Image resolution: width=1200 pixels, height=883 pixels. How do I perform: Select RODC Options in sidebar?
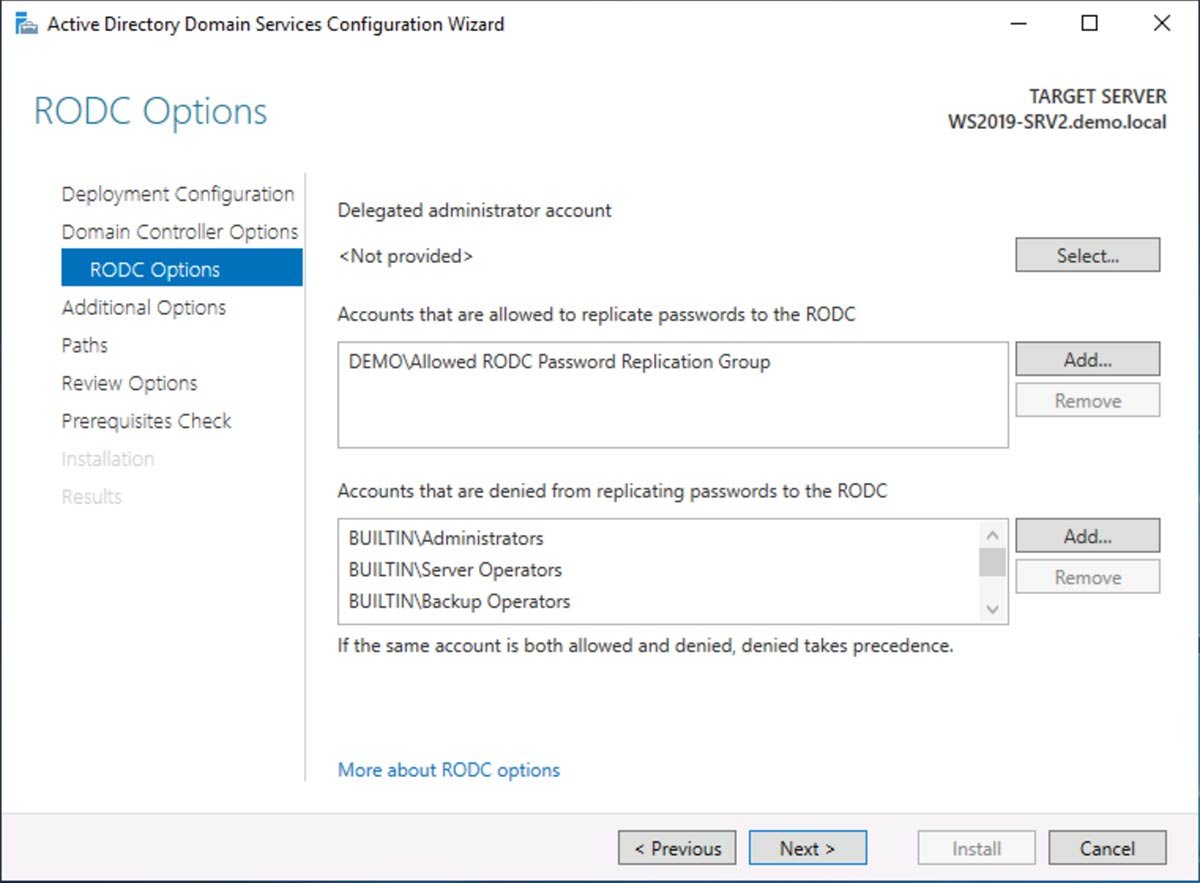(155, 270)
